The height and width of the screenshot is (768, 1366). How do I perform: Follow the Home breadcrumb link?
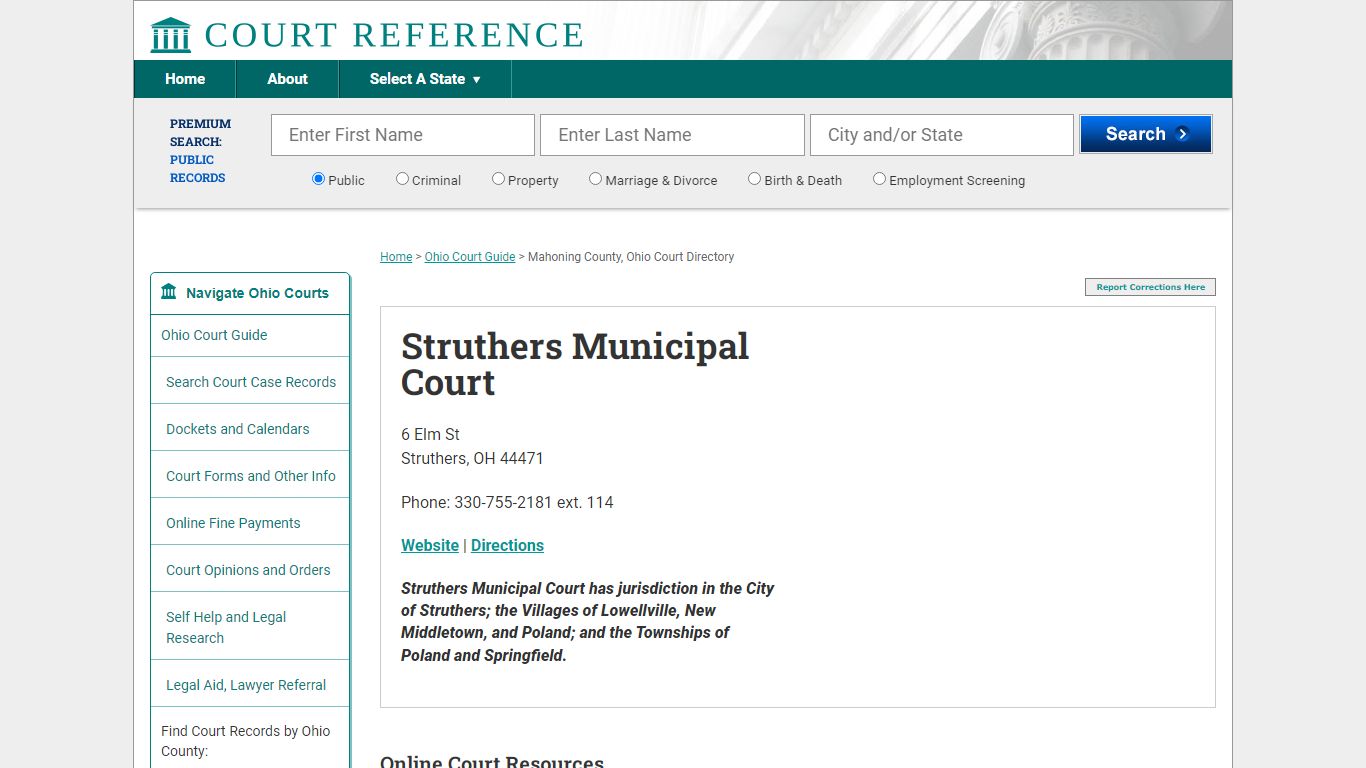(396, 257)
